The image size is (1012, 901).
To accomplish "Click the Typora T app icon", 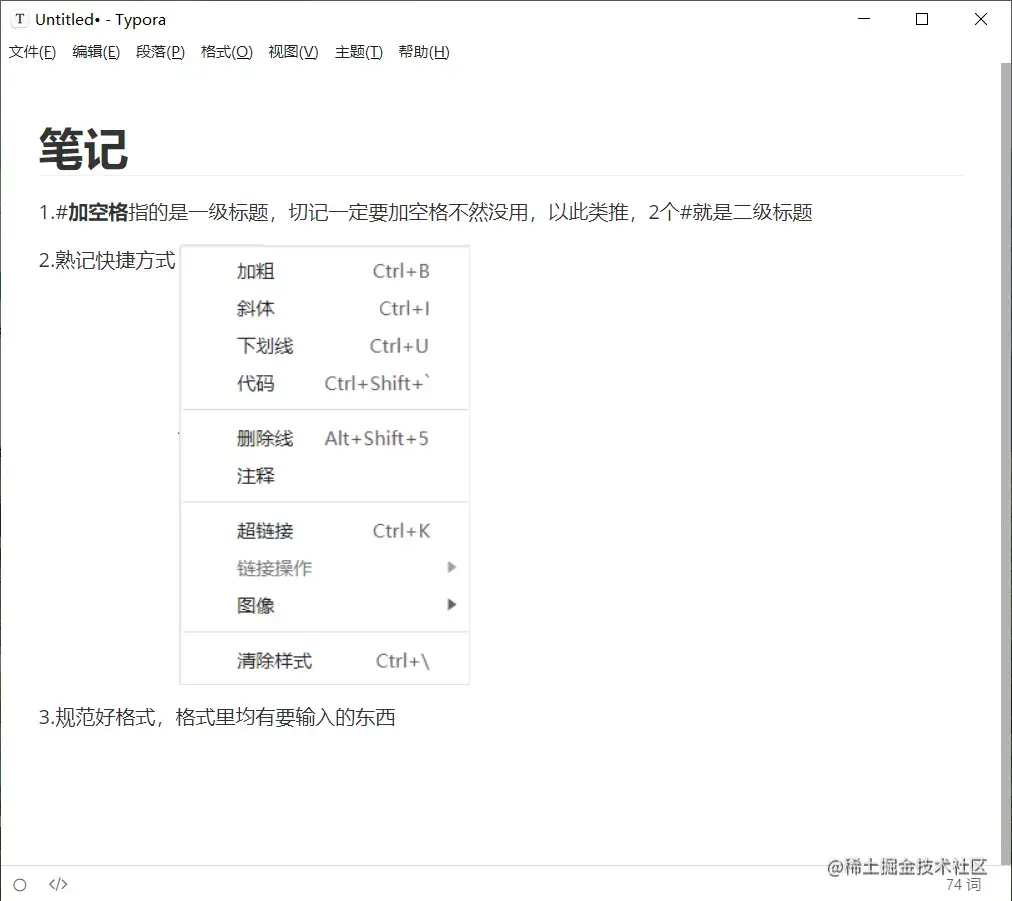I will (x=20, y=19).
